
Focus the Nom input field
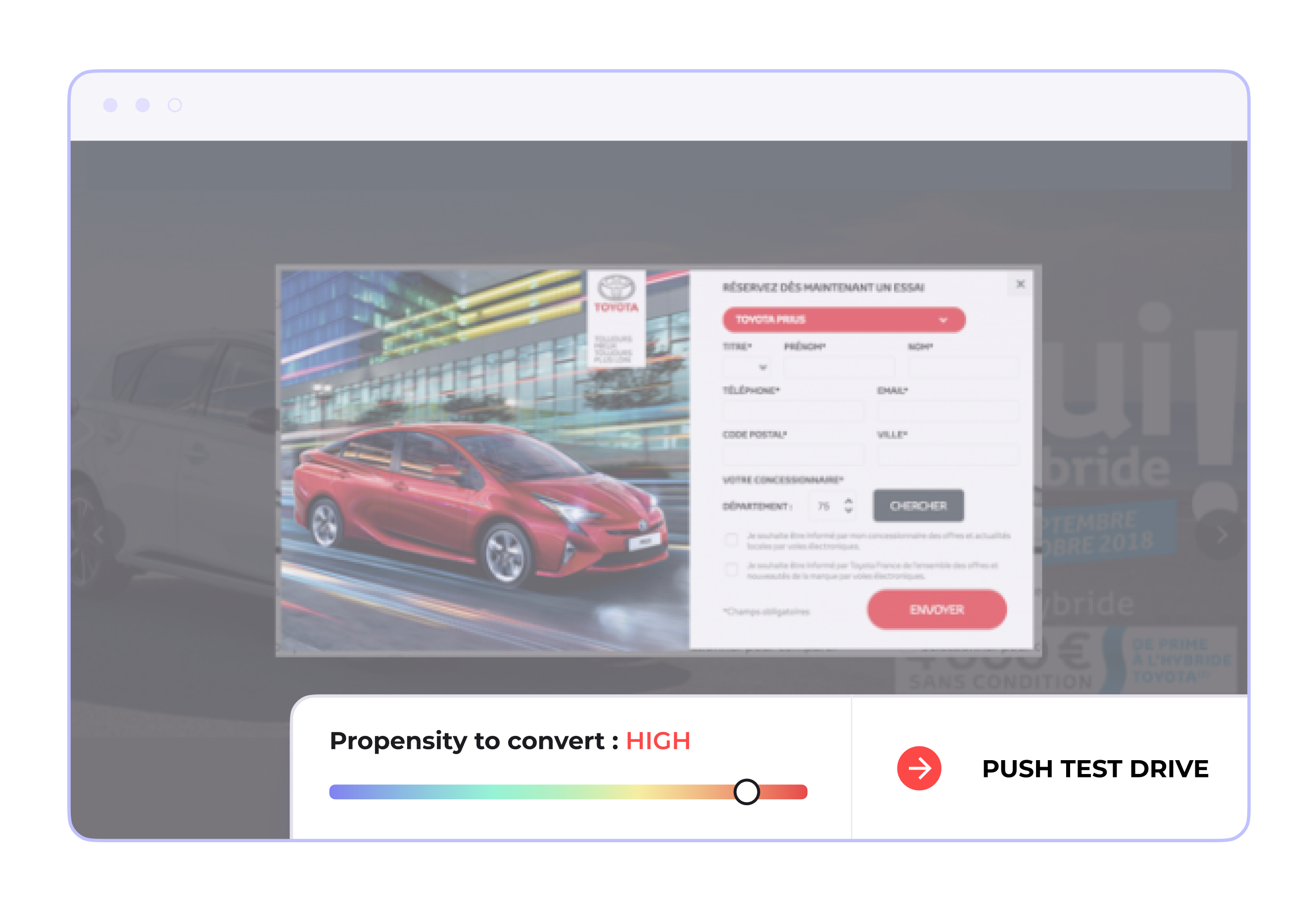(963, 367)
